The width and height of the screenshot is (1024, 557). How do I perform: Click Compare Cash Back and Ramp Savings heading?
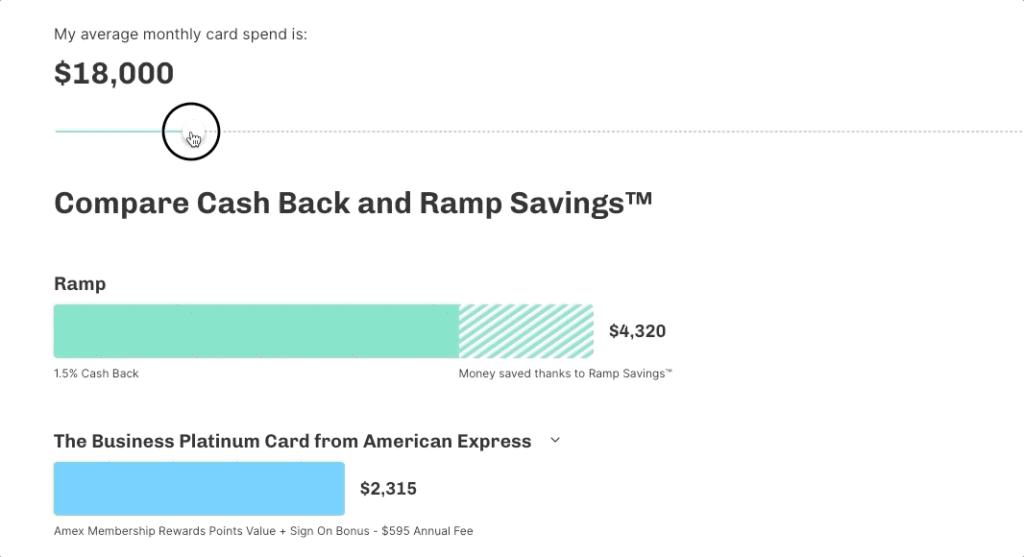pyautogui.click(x=353, y=203)
